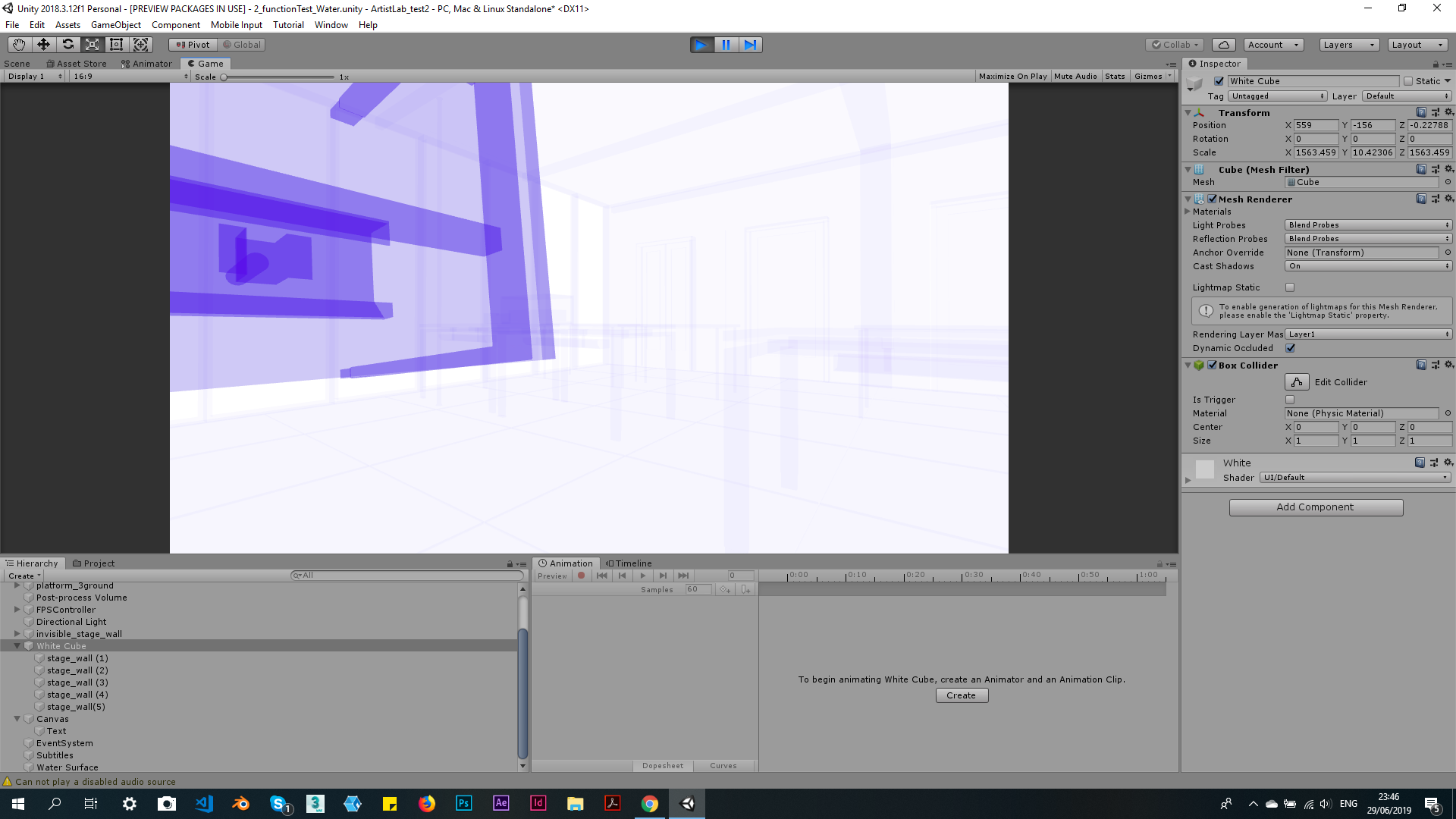Click the Pause button
This screenshot has height=819, width=1456.
pos(726,45)
